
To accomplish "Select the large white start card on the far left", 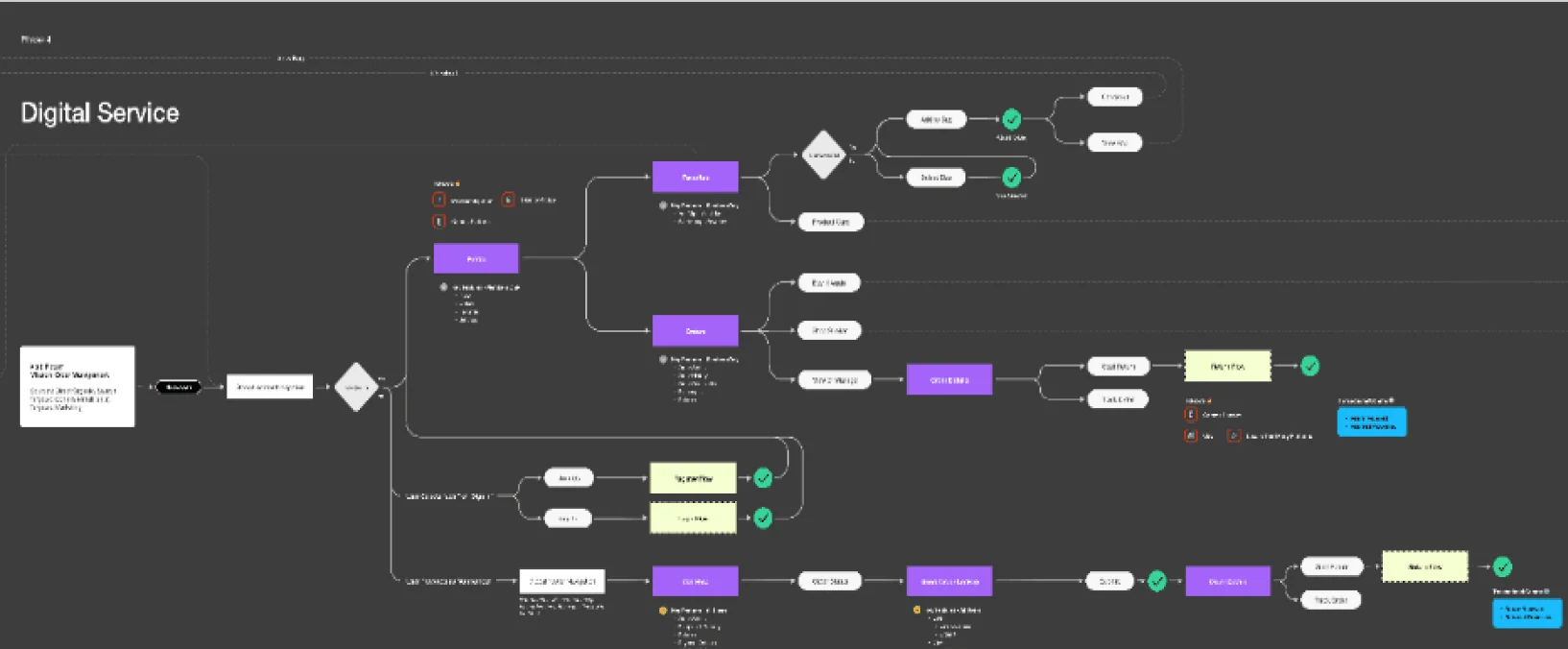I will pos(78,387).
